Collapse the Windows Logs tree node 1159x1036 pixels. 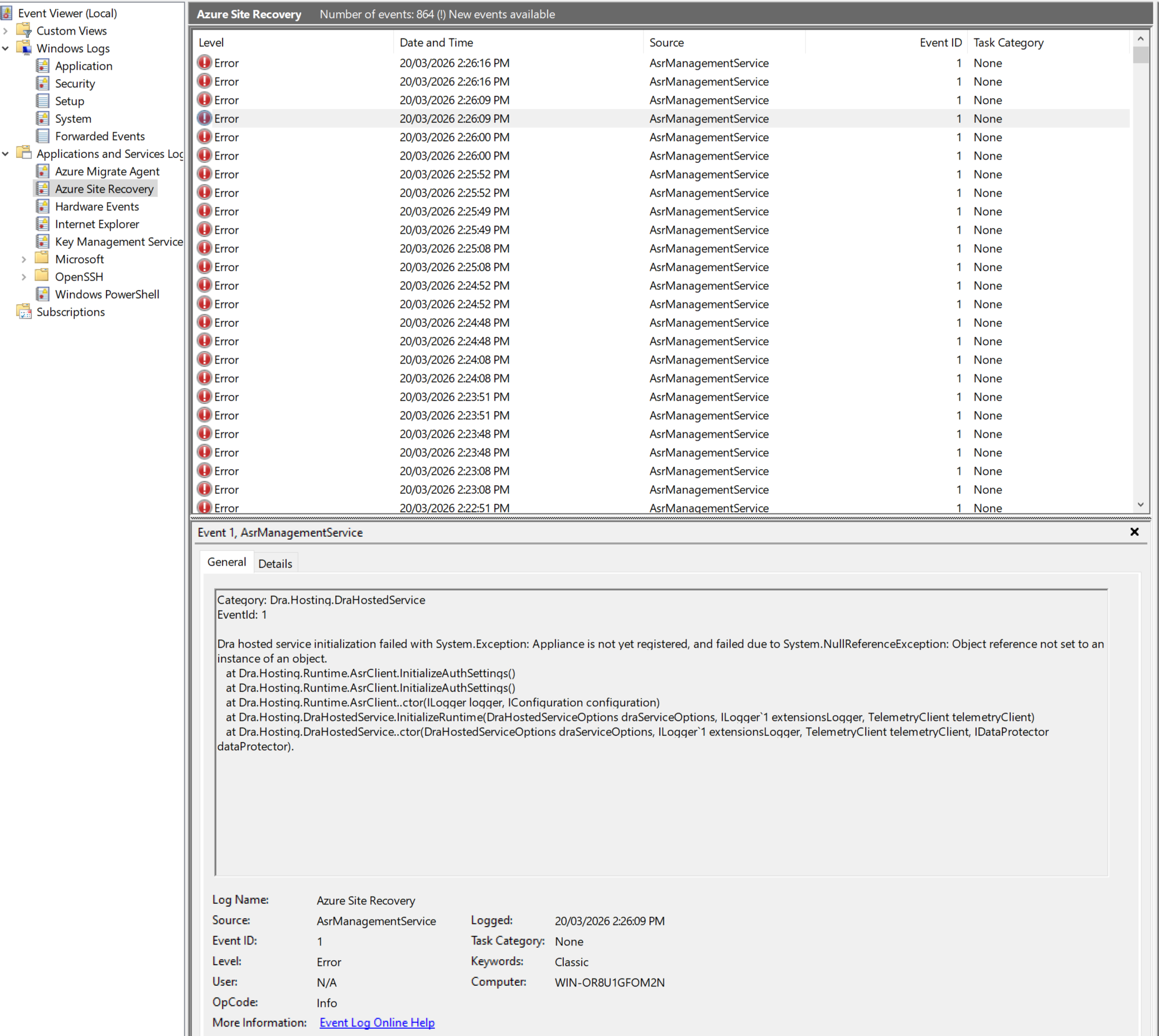click(6, 49)
